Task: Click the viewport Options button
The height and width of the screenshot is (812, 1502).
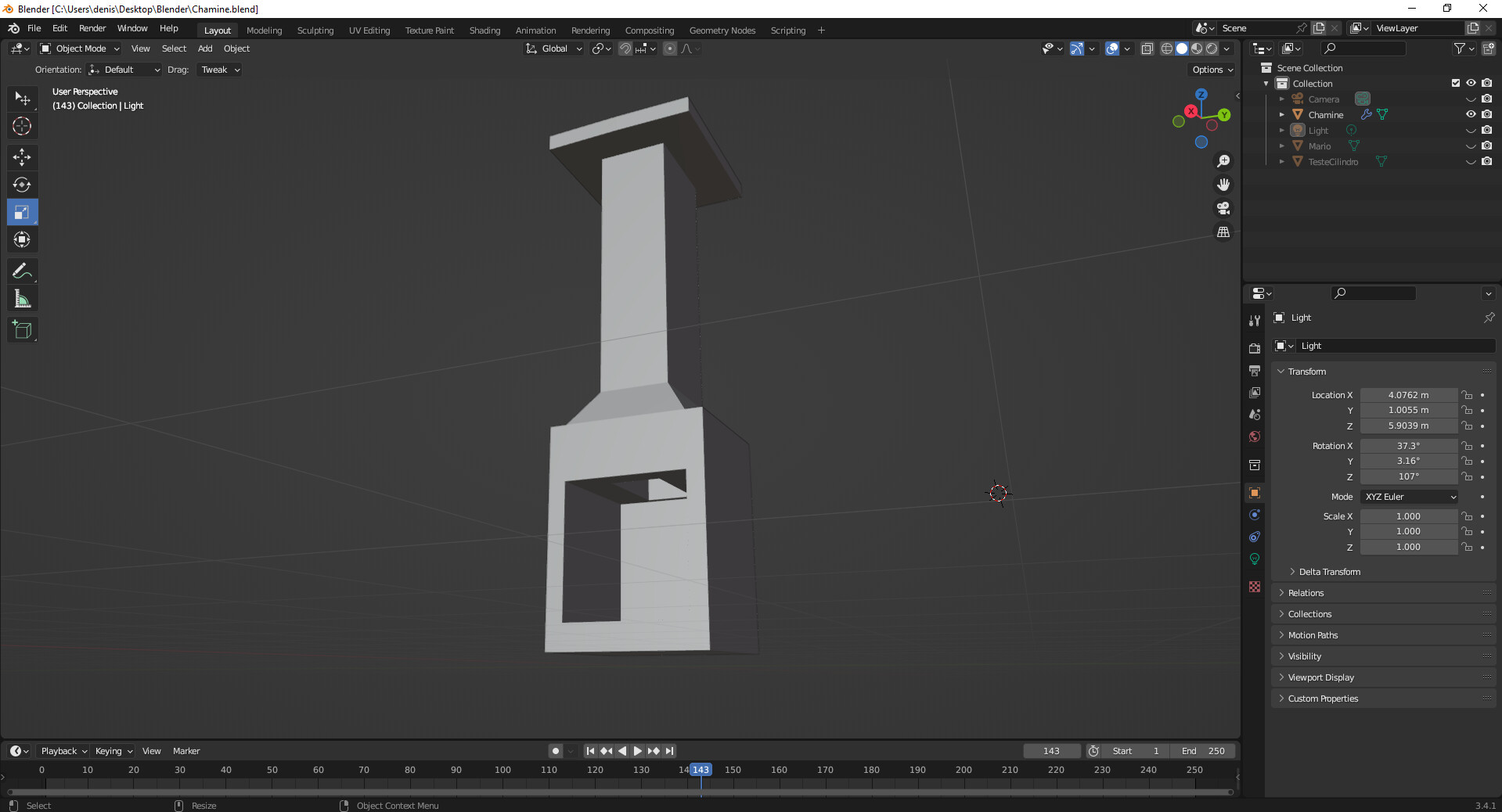Action: point(1212,70)
